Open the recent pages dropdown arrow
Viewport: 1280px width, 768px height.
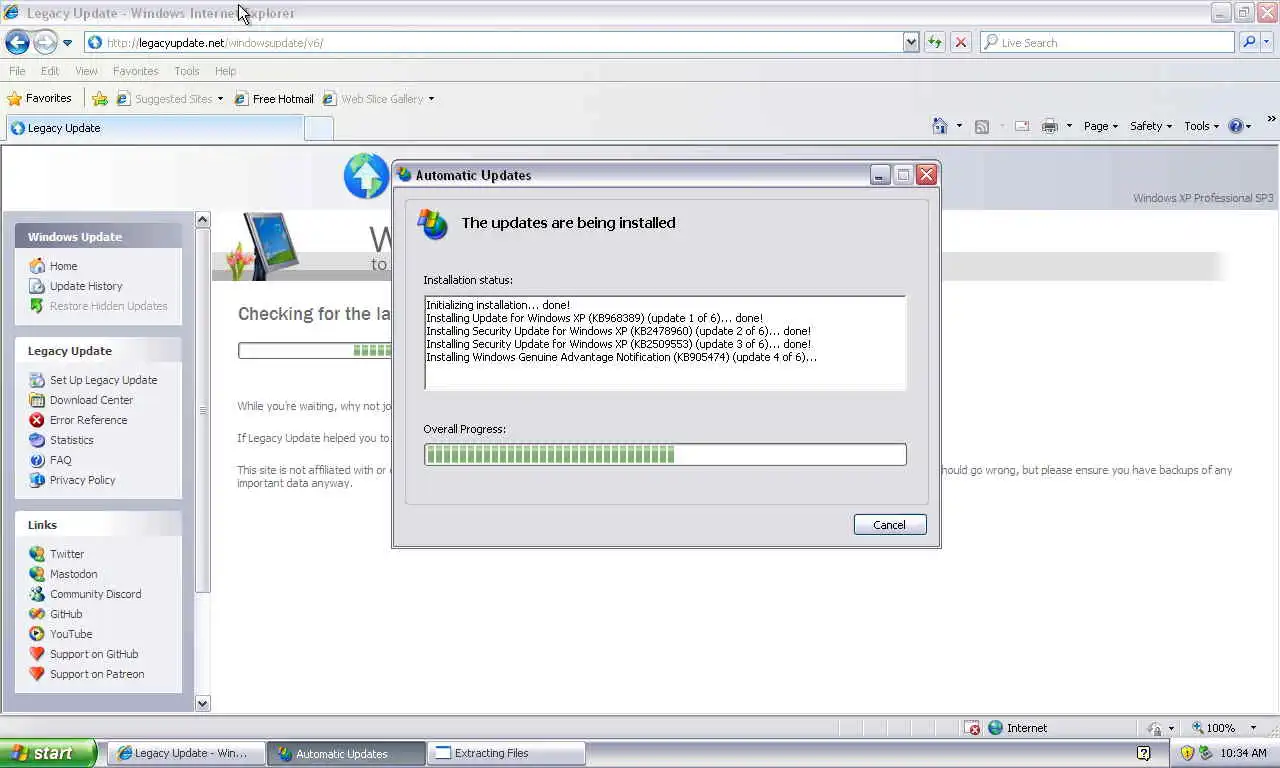click(67, 43)
